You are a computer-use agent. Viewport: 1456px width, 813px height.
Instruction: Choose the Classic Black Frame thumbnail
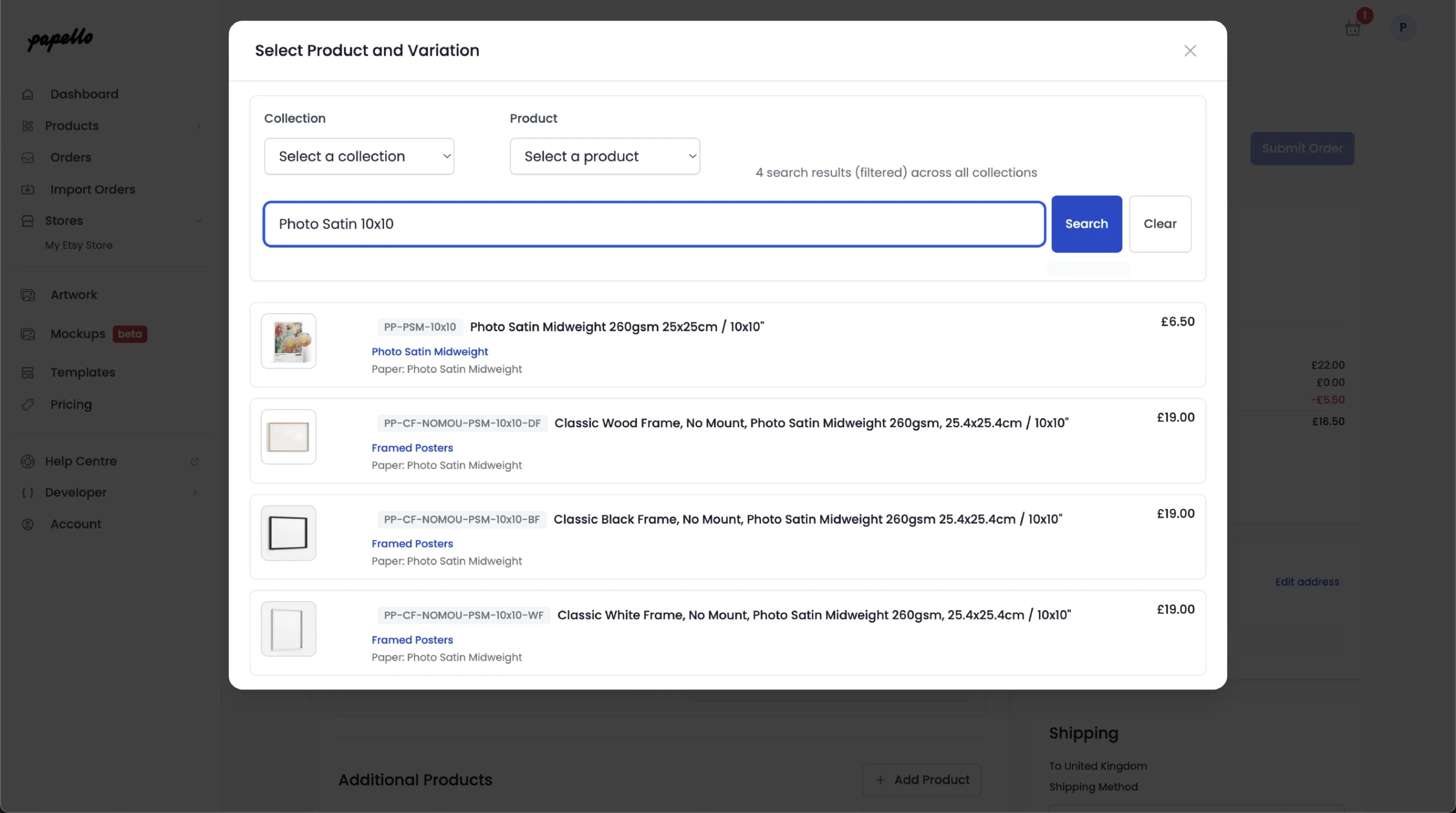tap(288, 533)
